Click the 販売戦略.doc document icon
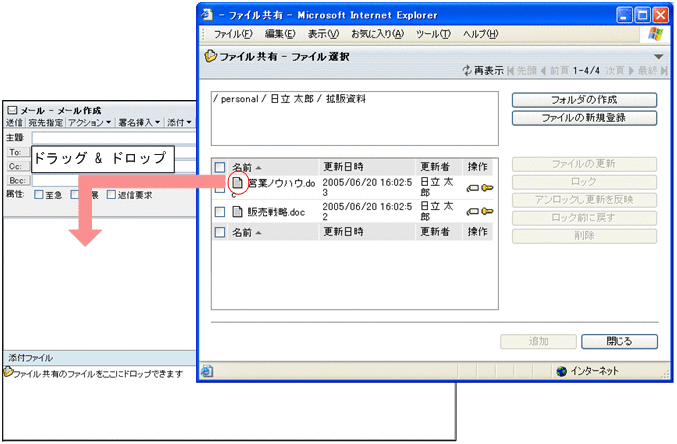 pos(237,212)
